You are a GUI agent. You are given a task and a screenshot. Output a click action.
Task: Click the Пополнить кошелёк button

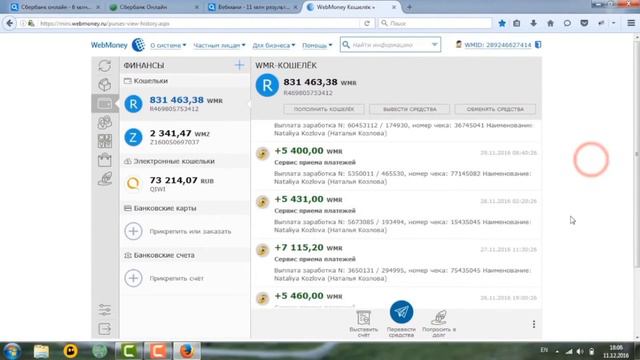click(324, 109)
